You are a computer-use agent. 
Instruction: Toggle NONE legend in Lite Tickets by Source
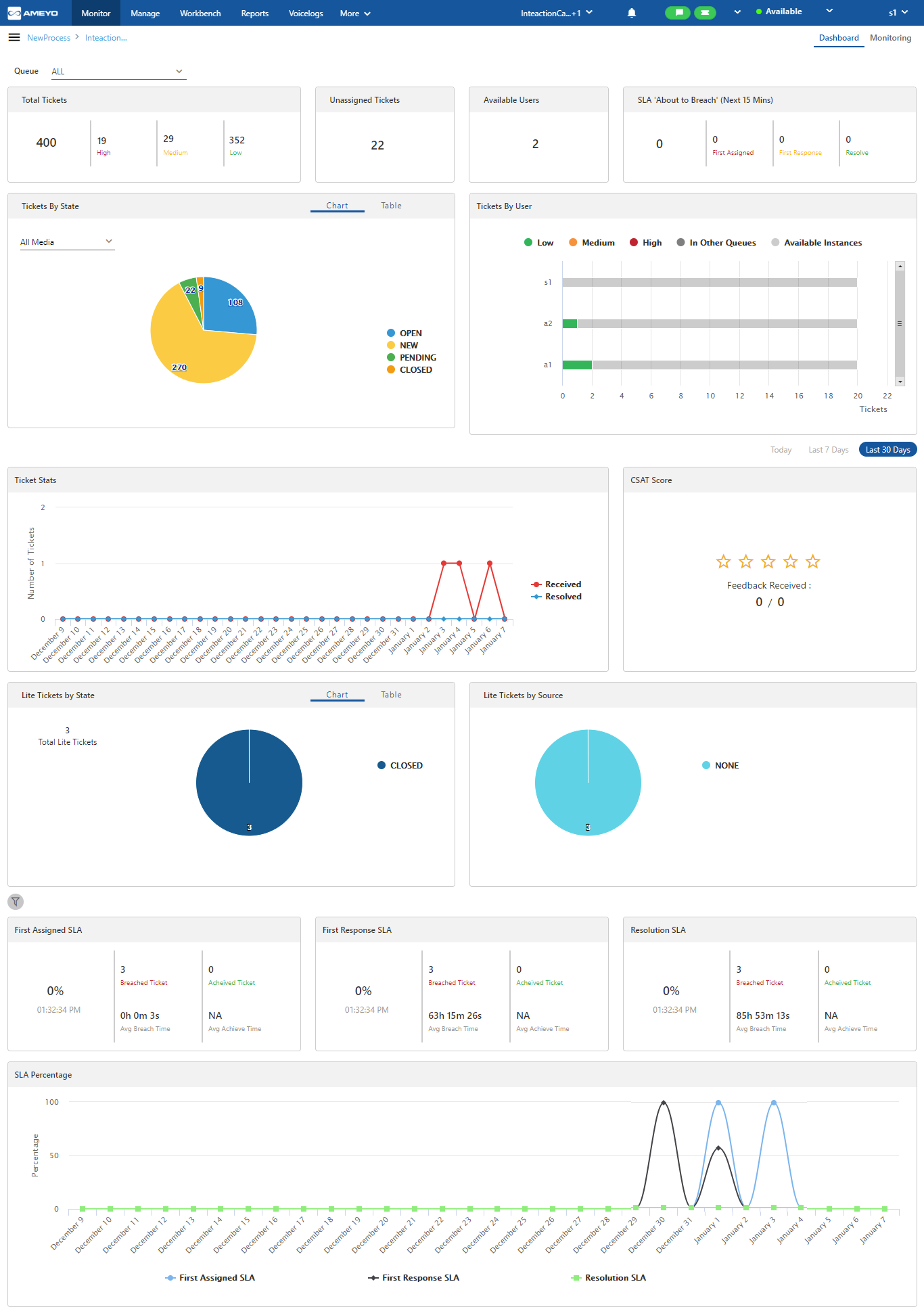[720, 766]
